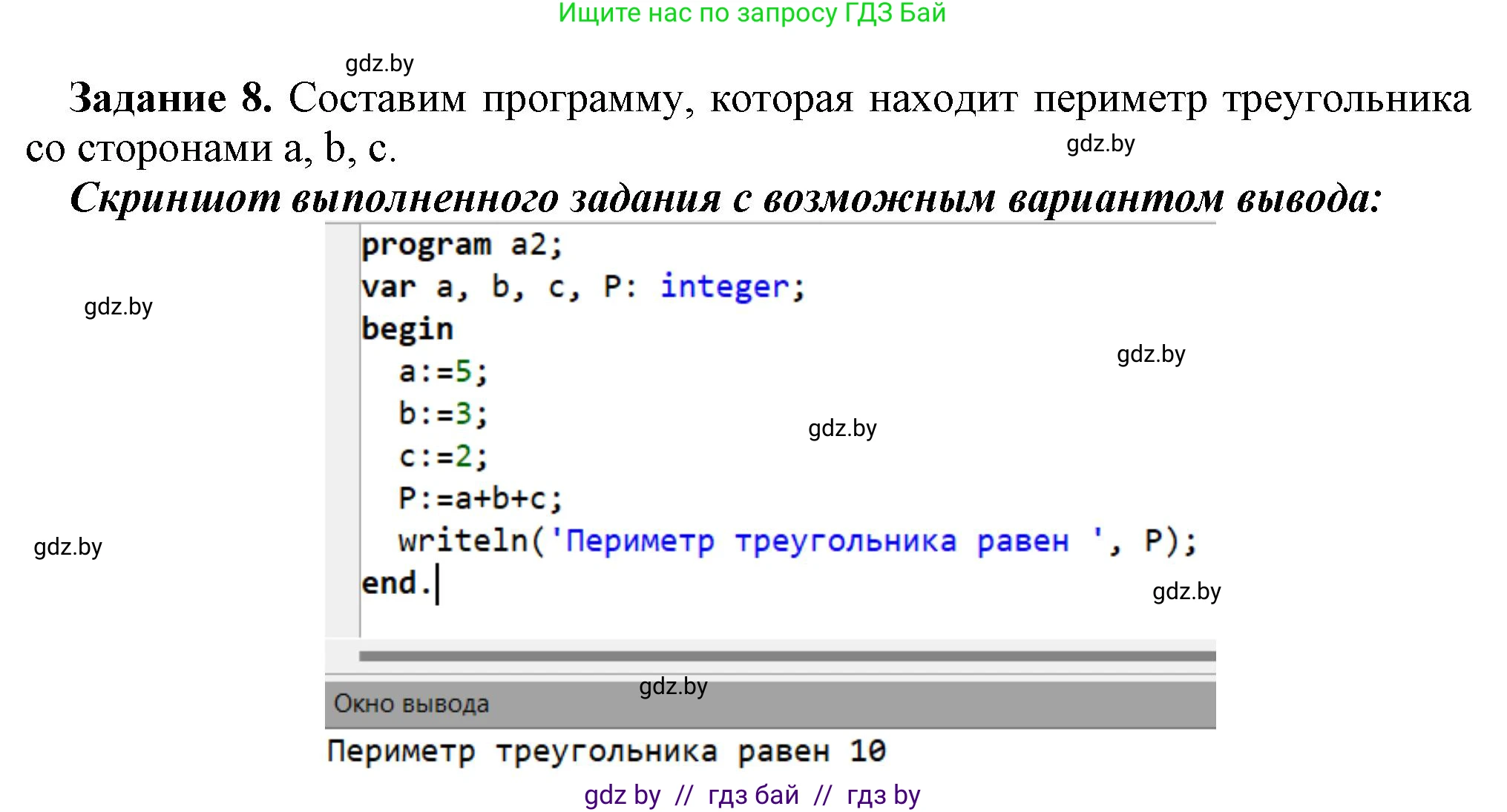The width and height of the screenshot is (1507, 812).
Task: Place cursor on 'b:=3;' line
Action: coord(443,414)
